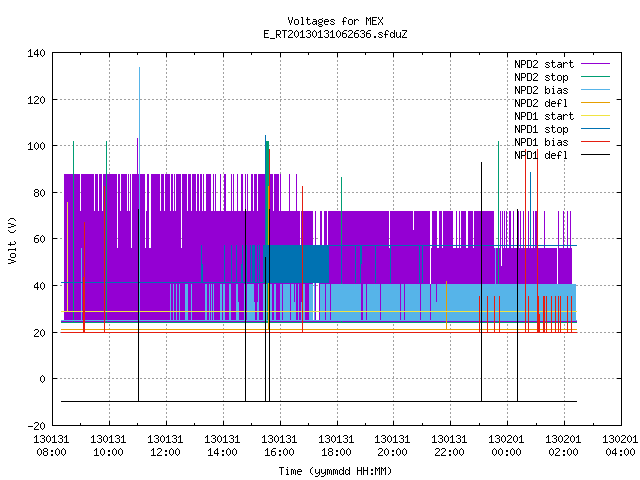This screenshot has height=480, width=640.
Task: Click the black flat line at -10 V
Action: [318, 402]
